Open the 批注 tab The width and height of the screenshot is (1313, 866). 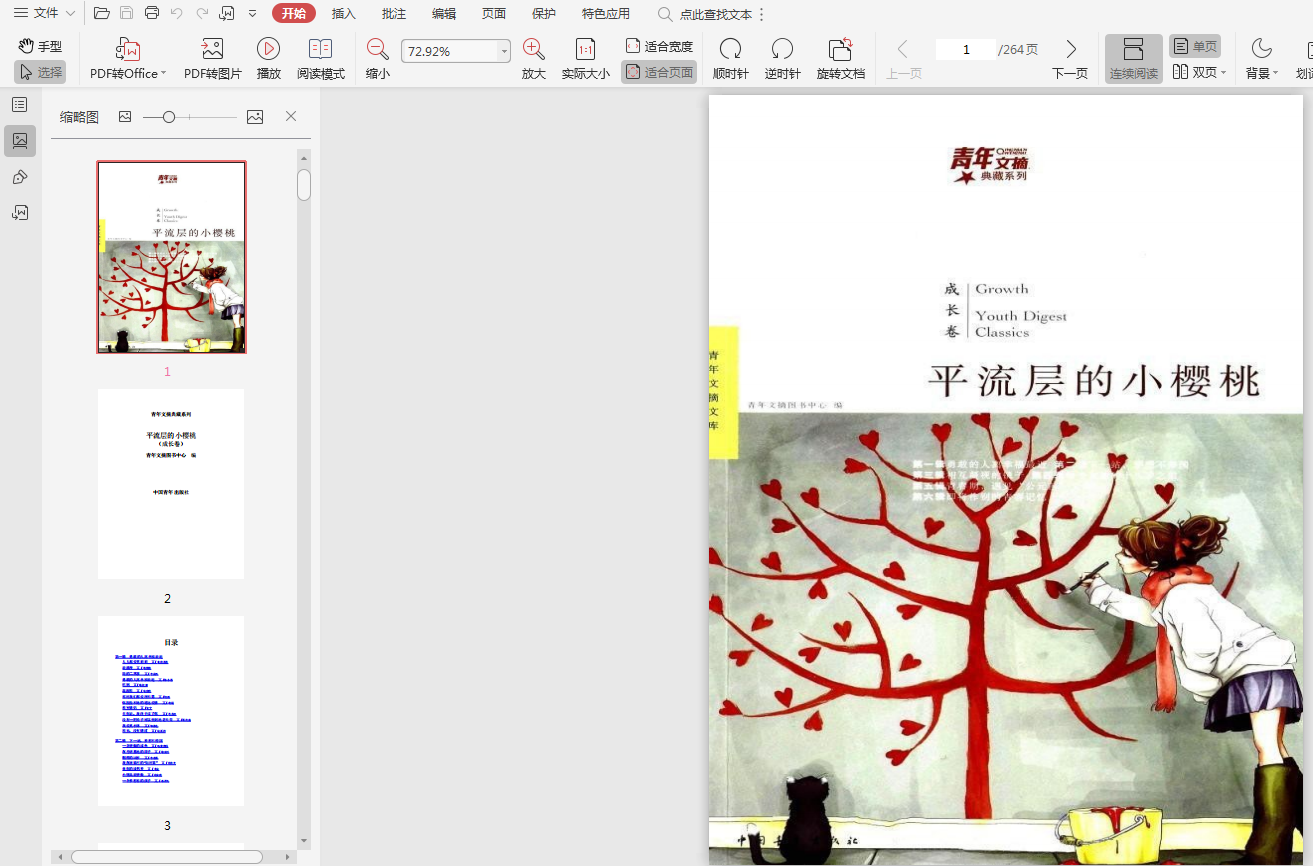[x=394, y=14]
